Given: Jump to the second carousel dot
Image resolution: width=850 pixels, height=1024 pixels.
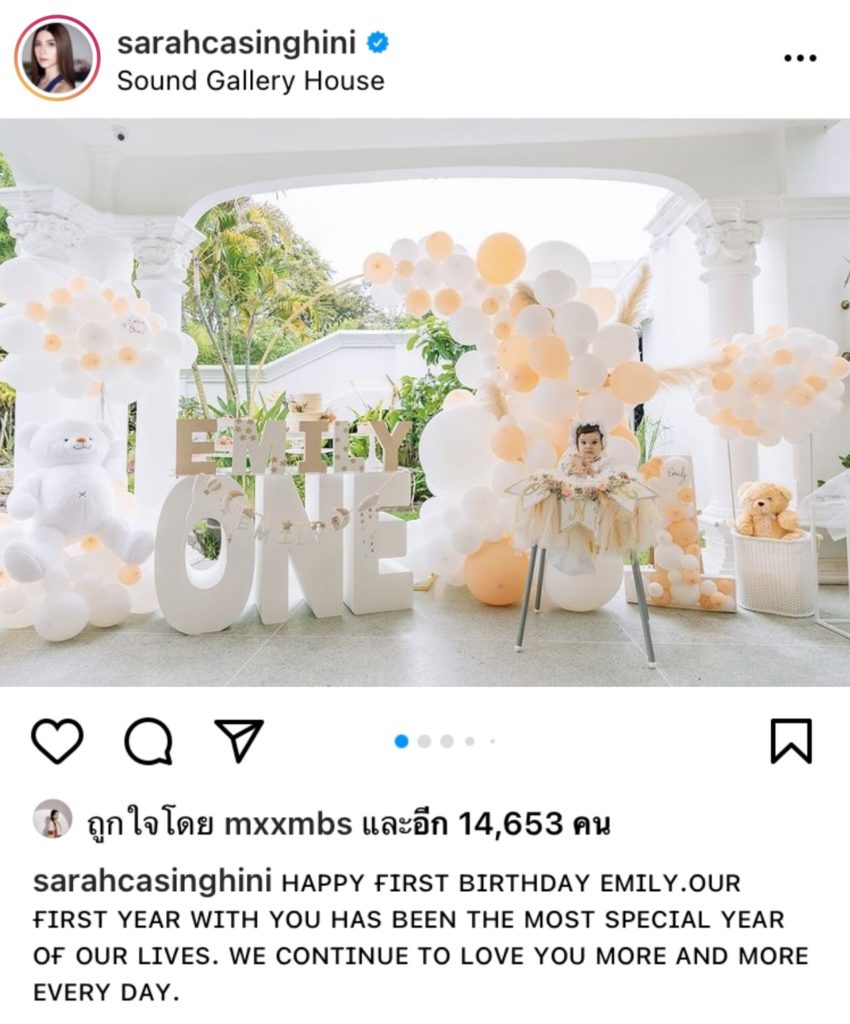Looking at the screenshot, I should [424, 741].
